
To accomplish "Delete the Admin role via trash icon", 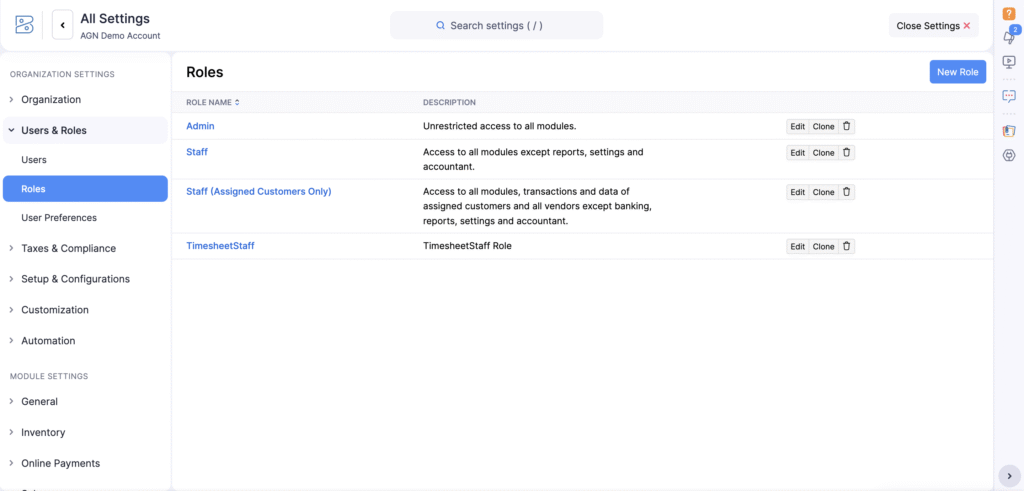I will coord(846,127).
